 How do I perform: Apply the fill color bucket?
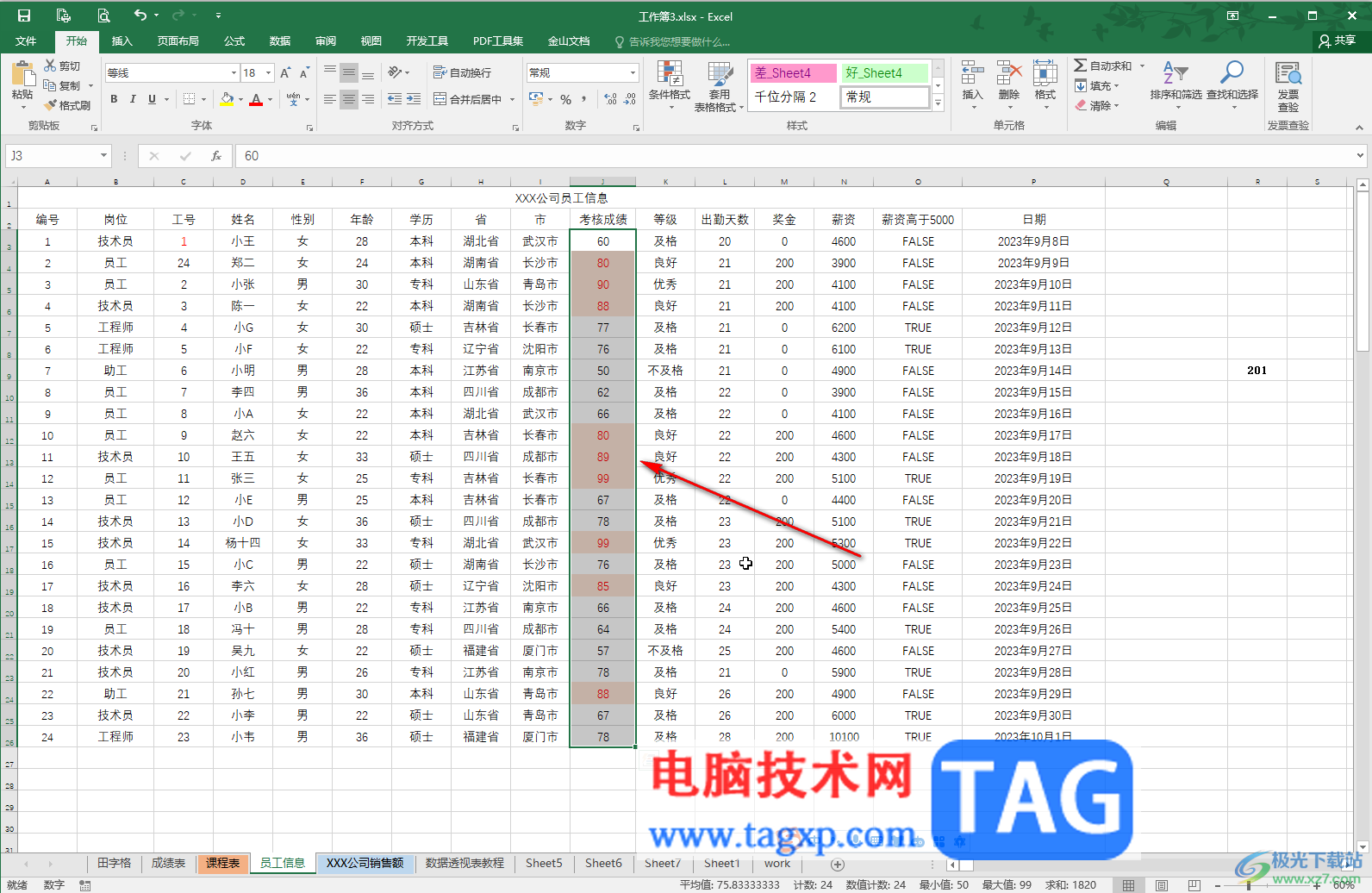point(227,99)
